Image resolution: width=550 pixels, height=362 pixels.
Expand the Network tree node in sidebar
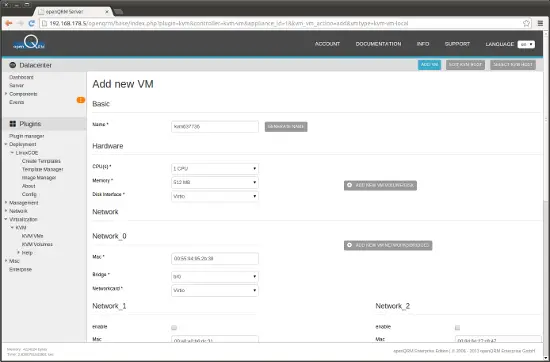coord(6,211)
